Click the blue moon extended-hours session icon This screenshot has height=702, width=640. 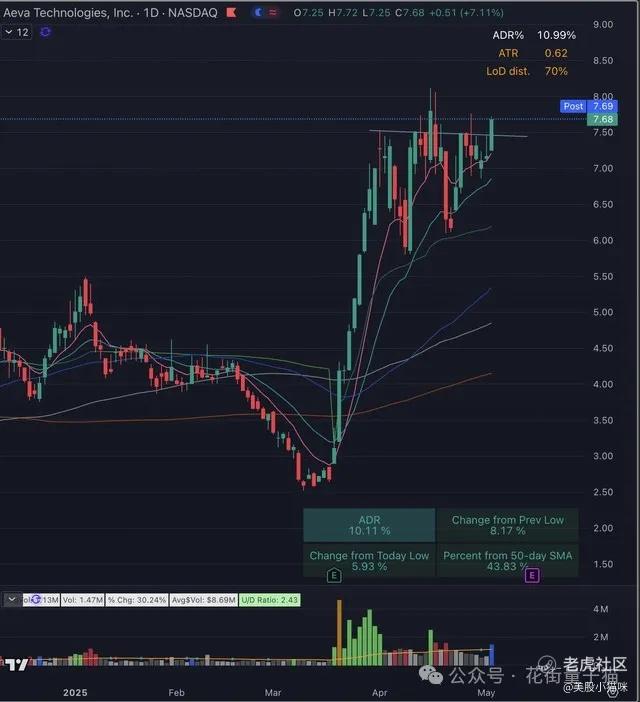259,13
